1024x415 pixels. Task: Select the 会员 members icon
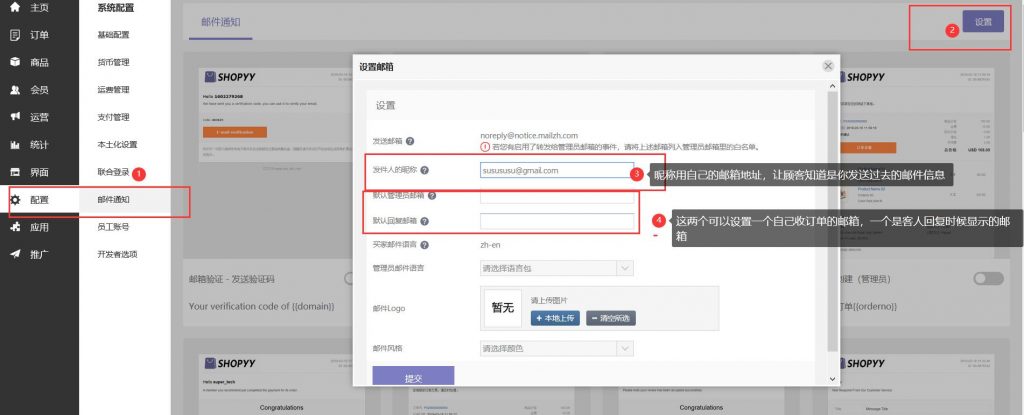click(15, 90)
